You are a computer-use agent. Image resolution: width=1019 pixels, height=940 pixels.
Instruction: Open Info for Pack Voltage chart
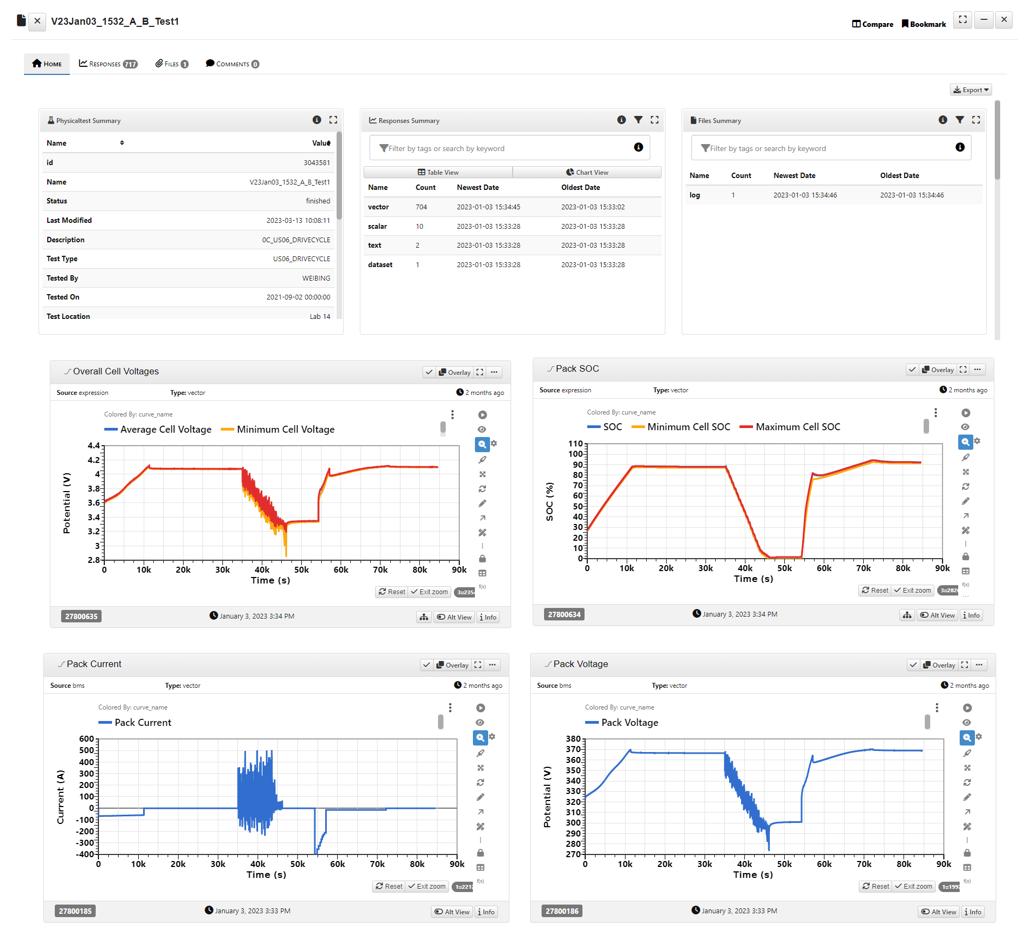click(973, 911)
